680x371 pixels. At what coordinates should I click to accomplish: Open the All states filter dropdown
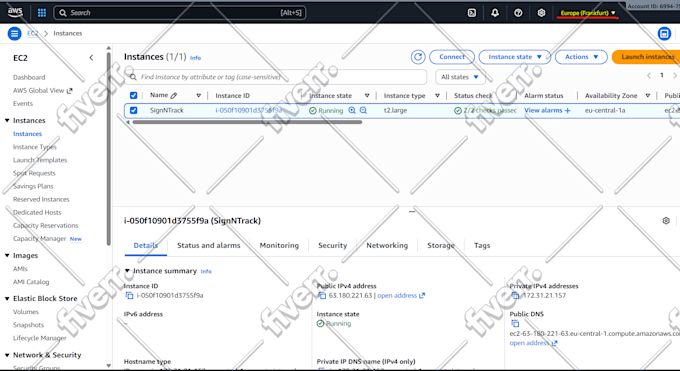click(460, 77)
